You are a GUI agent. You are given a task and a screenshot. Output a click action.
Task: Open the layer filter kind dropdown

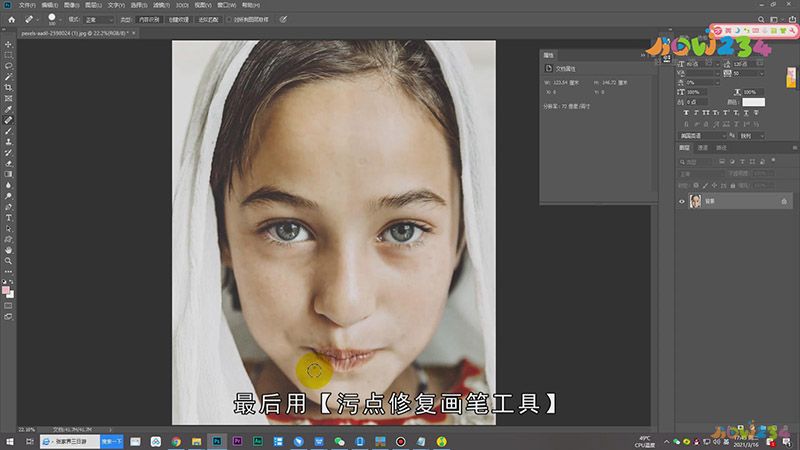pyautogui.click(x=696, y=162)
